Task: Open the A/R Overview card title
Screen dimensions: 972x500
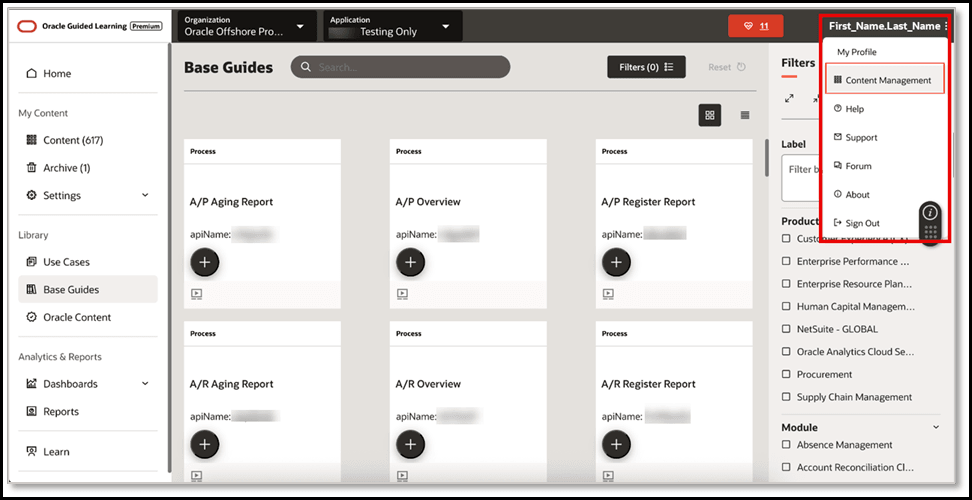Action: 428,384
